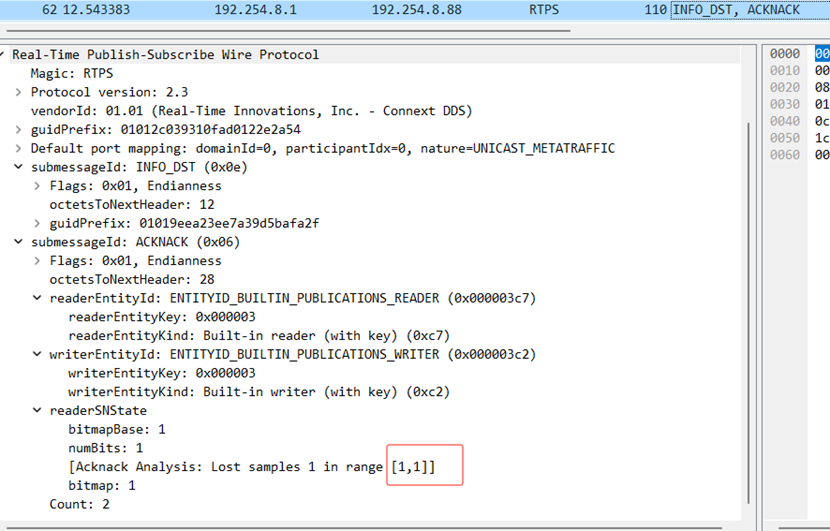Image resolution: width=830 pixels, height=531 pixels.
Task: Click the packet details vertical scrollbar
Action: (750, 200)
